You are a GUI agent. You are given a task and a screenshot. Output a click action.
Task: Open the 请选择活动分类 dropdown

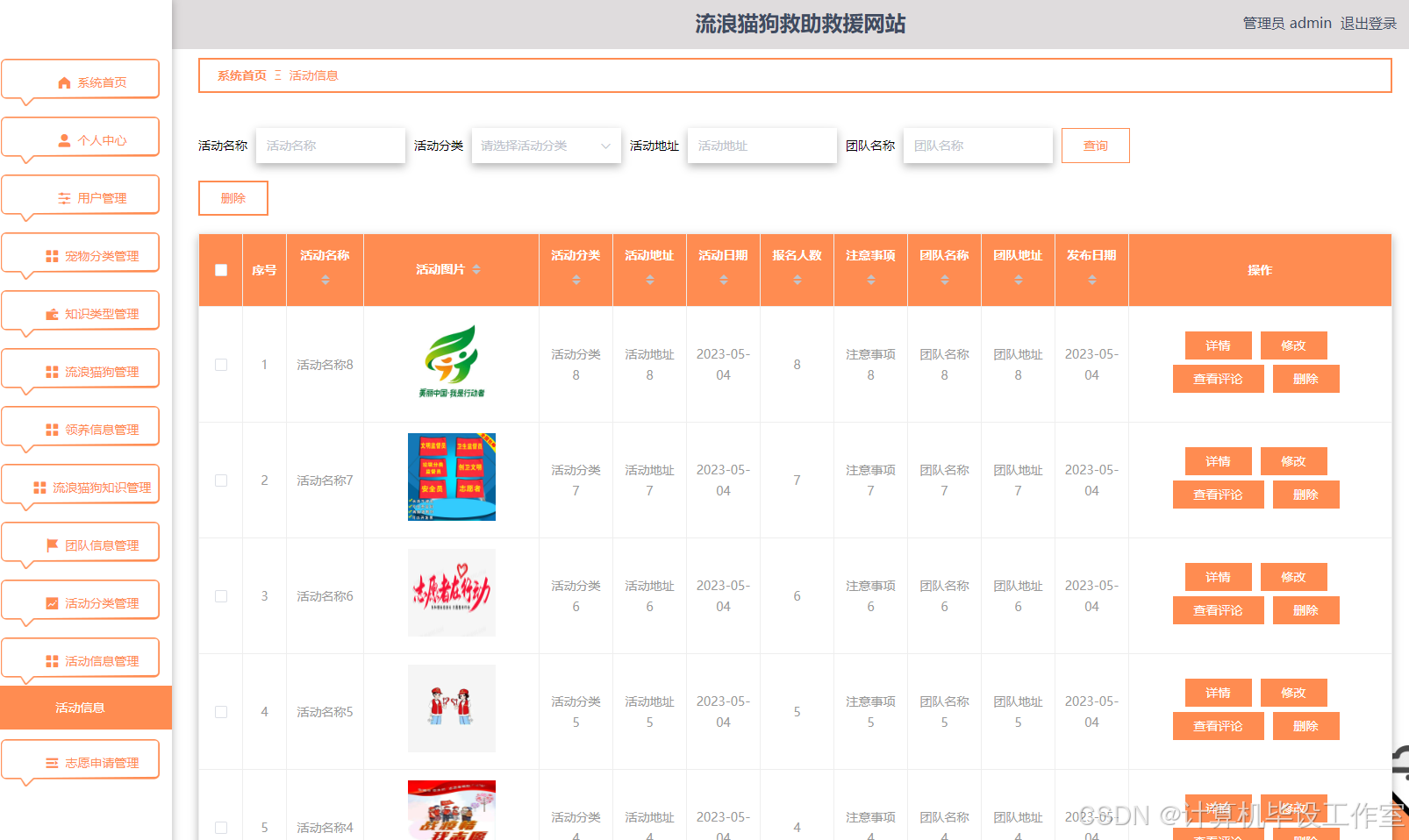pos(546,146)
